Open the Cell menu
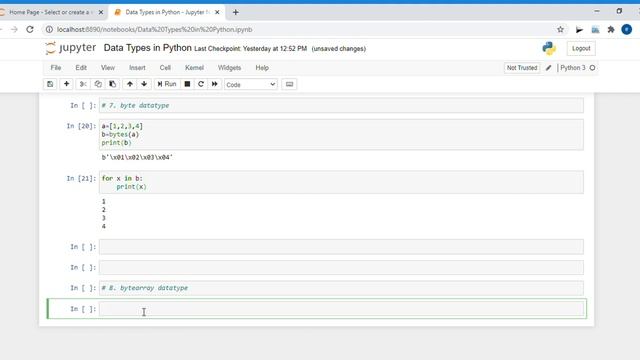The height and width of the screenshot is (360, 640). coord(165,68)
